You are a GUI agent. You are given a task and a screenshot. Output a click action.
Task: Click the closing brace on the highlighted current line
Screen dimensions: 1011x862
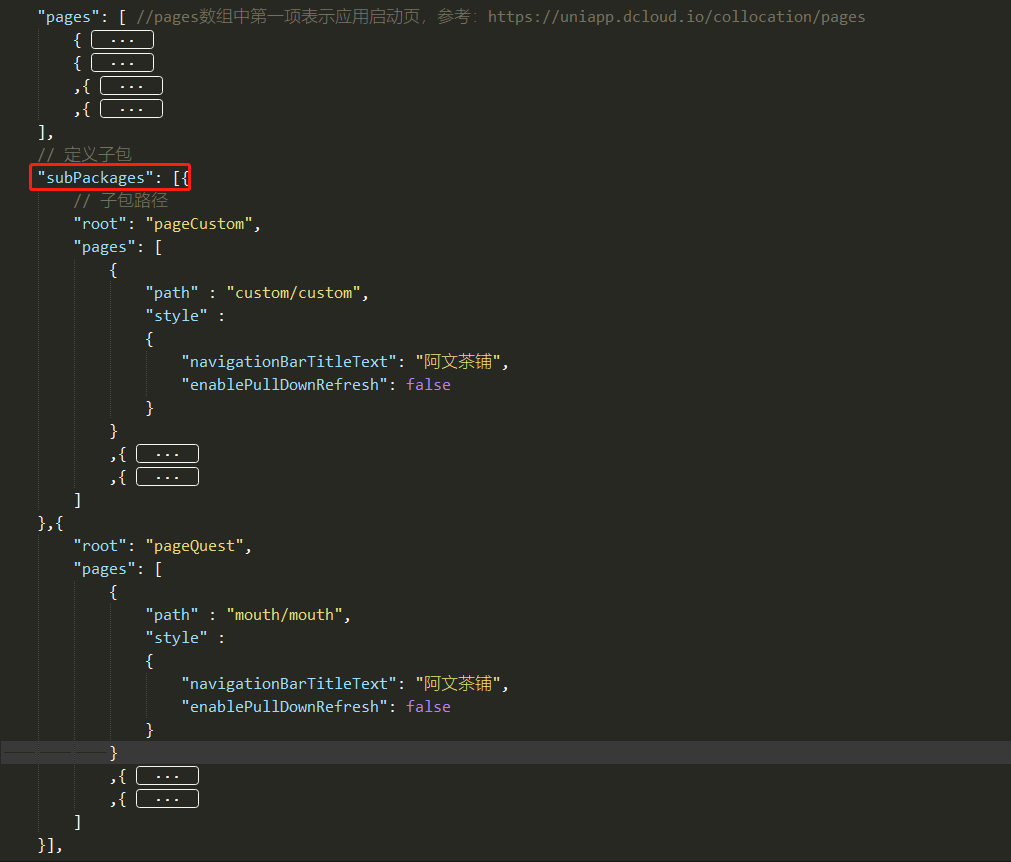(113, 753)
